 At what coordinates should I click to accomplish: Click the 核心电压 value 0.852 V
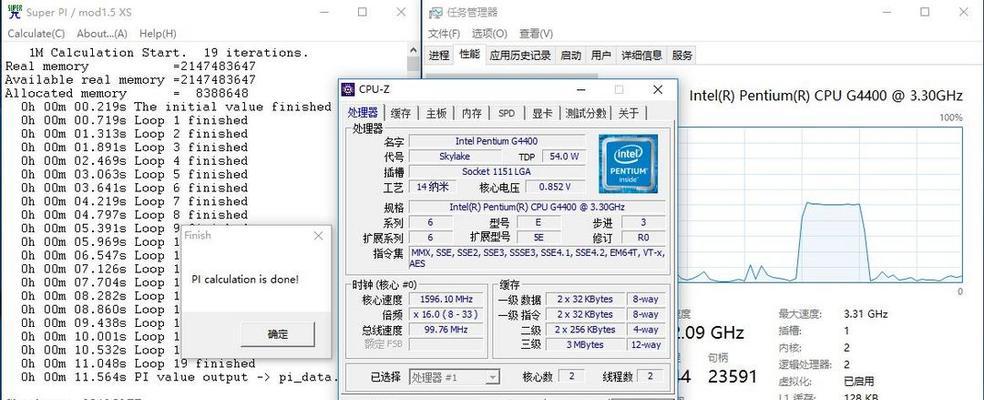click(555, 186)
